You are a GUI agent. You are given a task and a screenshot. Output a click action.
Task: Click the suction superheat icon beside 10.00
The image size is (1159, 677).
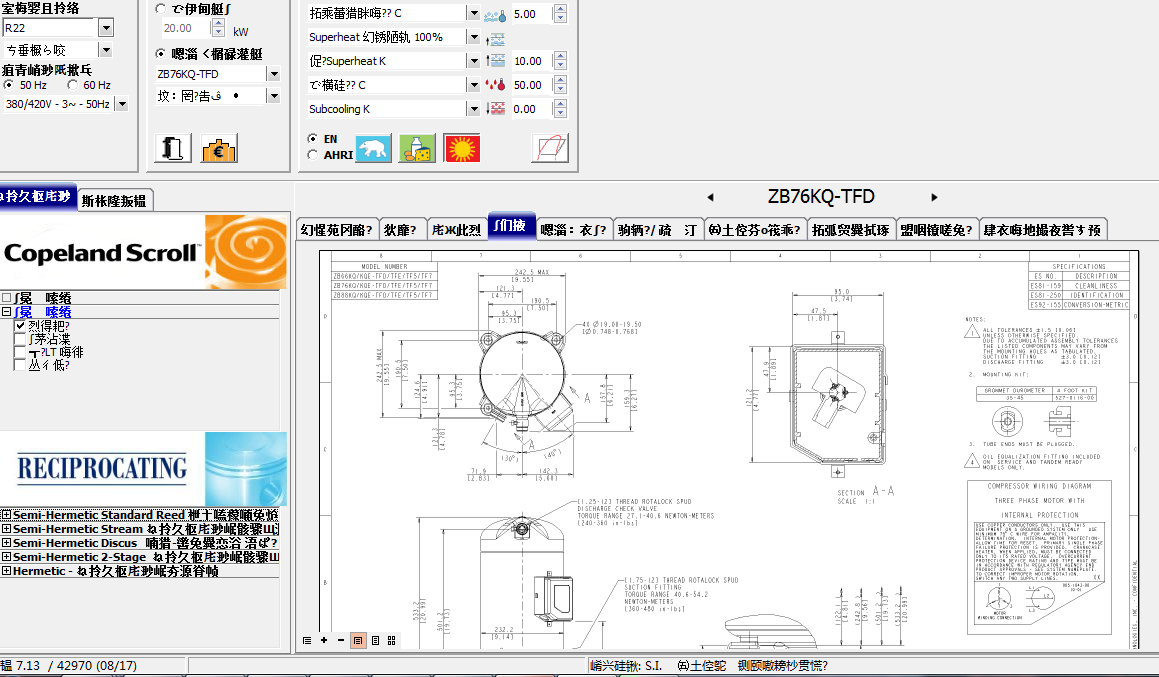[x=495, y=61]
